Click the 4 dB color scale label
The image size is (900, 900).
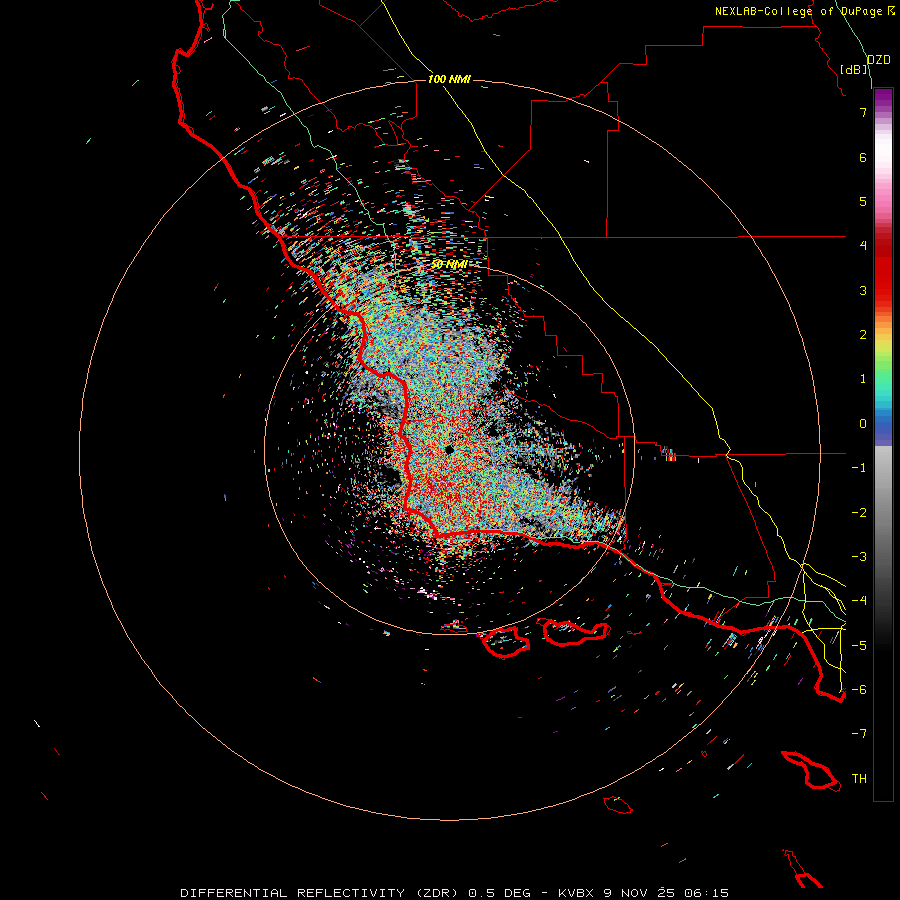click(863, 246)
